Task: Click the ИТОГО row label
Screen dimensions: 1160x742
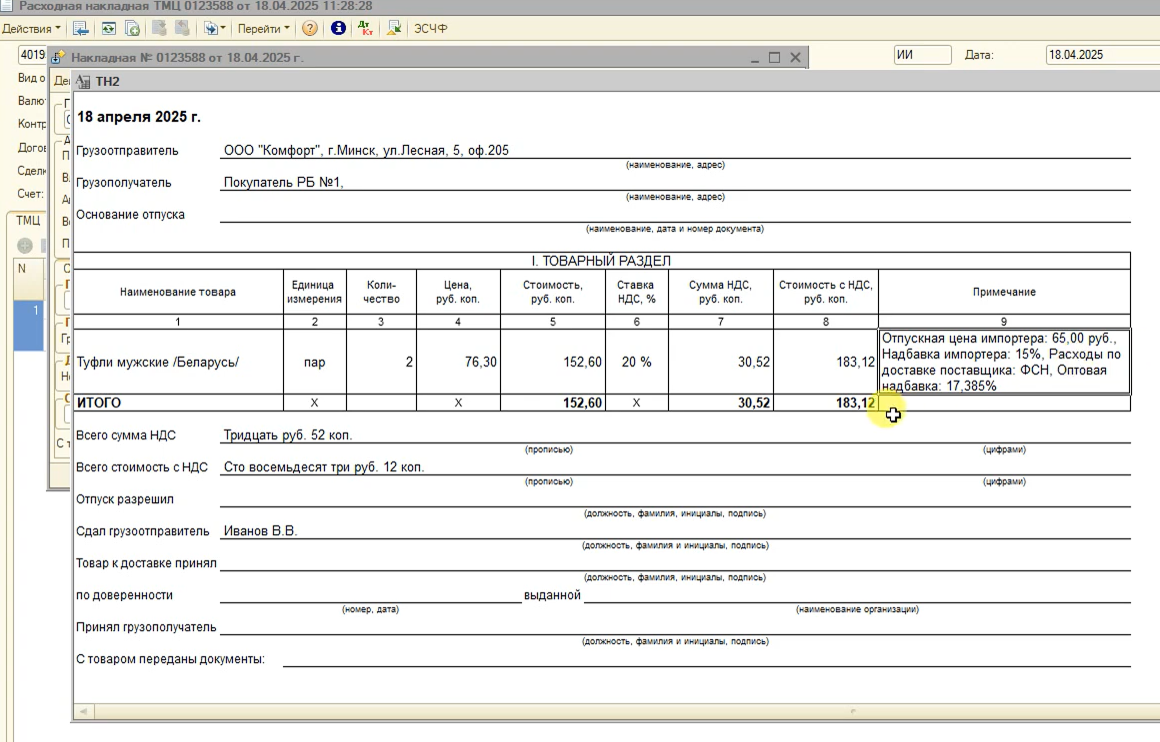Action: tap(98, 403)
